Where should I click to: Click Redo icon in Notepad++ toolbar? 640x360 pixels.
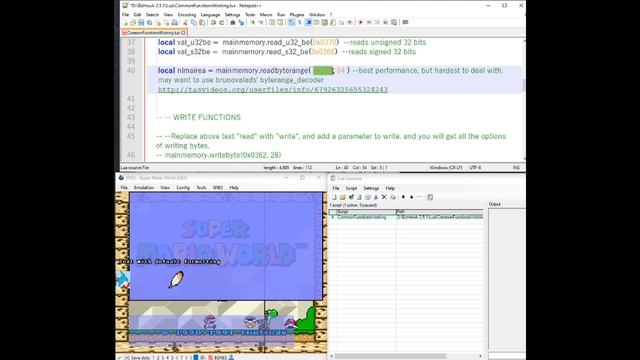click(x=222, y=22)
